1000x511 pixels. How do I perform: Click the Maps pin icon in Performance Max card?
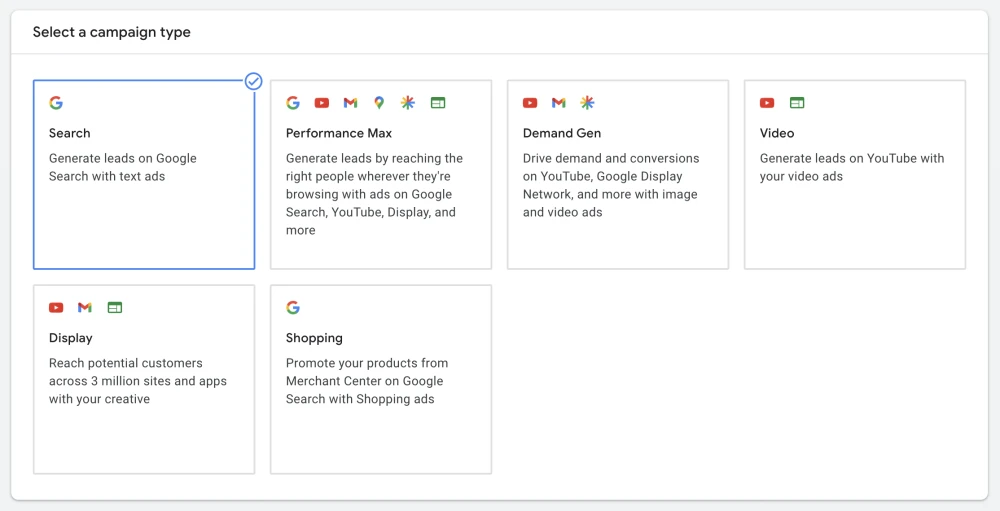pyautogui.click(x=379, y=103)
